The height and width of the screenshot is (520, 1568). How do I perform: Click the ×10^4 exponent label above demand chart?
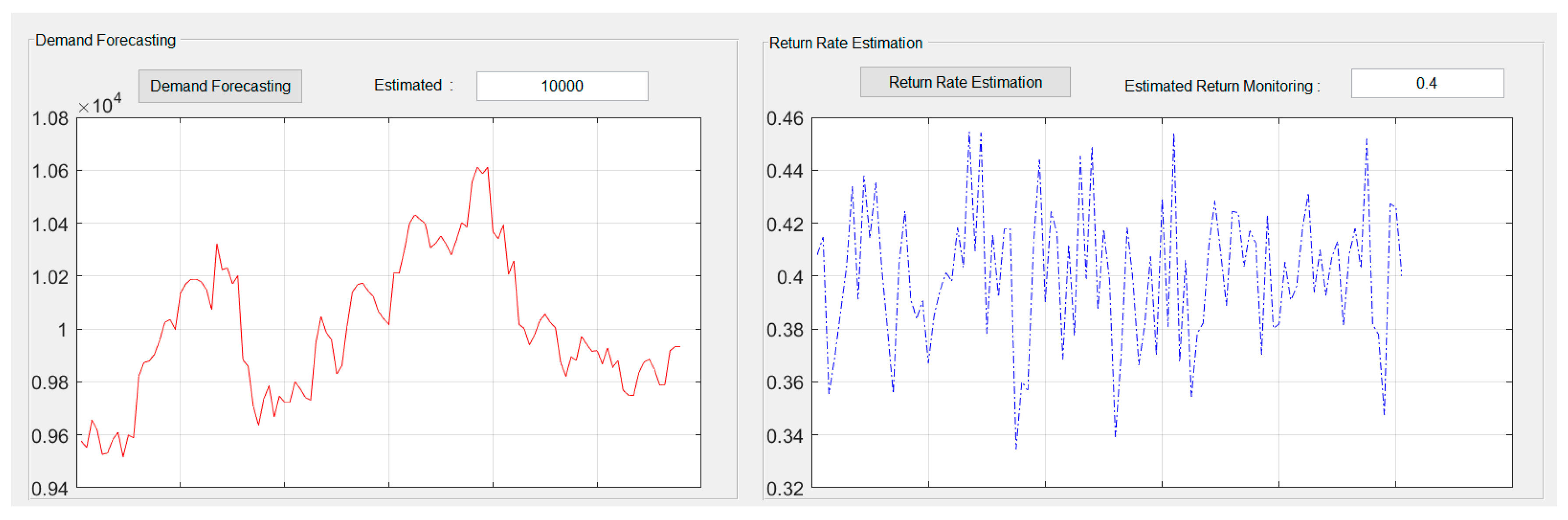100,105
